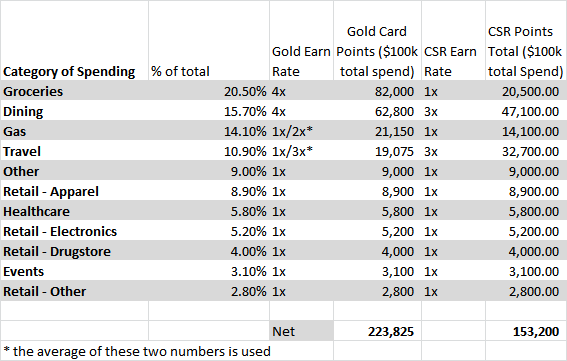Select the Gold total 223,825 cell

tap(377, 331)
